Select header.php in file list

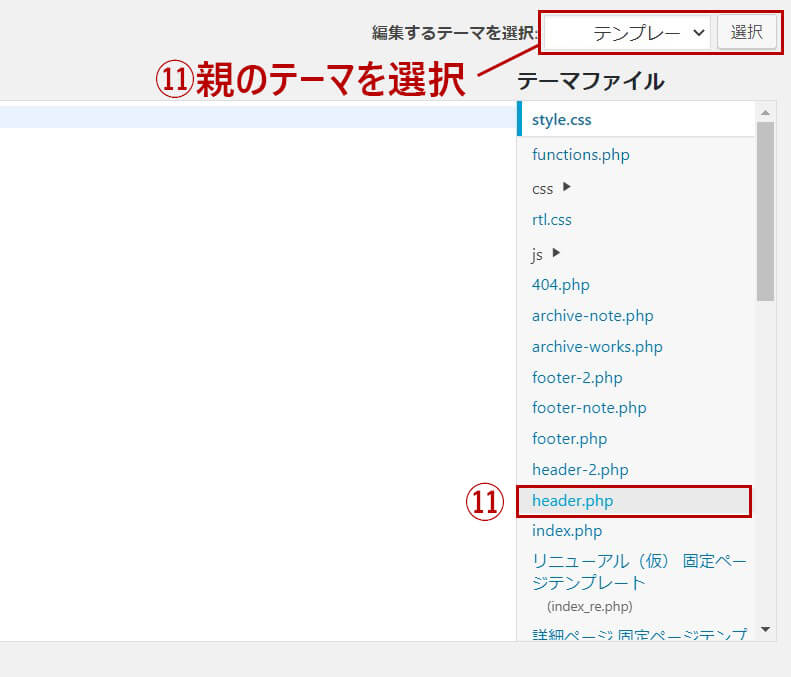(x=635, y=501)
